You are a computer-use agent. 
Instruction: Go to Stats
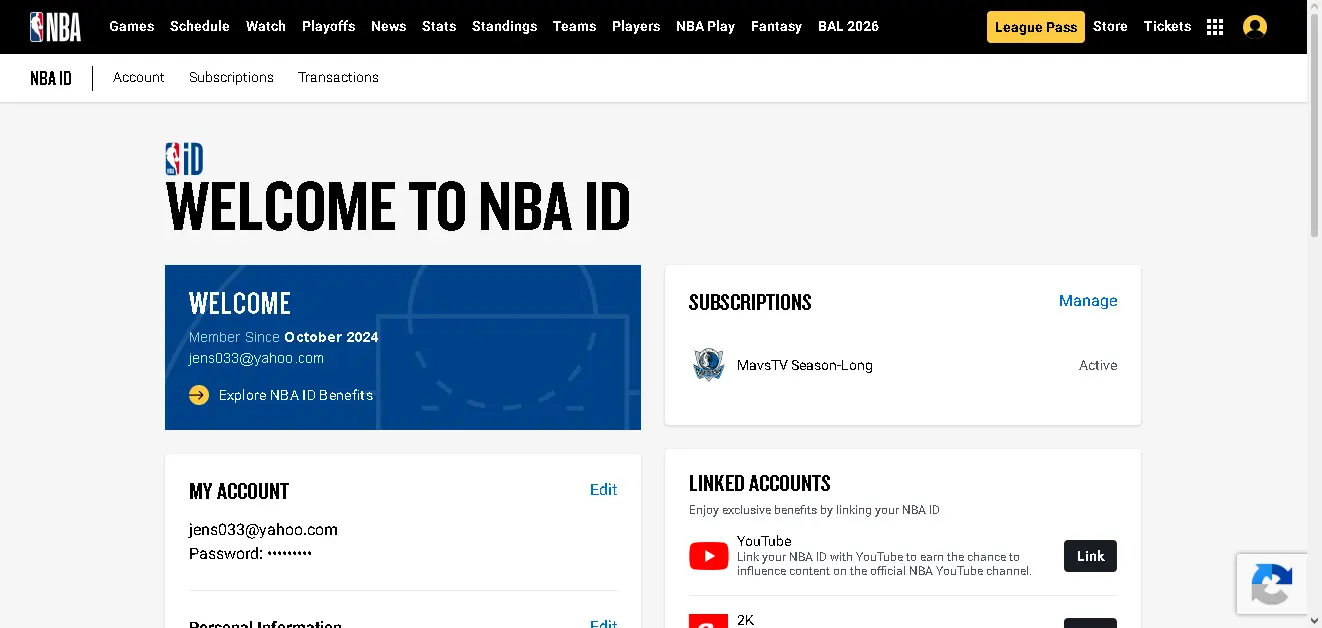click(x=439, y=26)
